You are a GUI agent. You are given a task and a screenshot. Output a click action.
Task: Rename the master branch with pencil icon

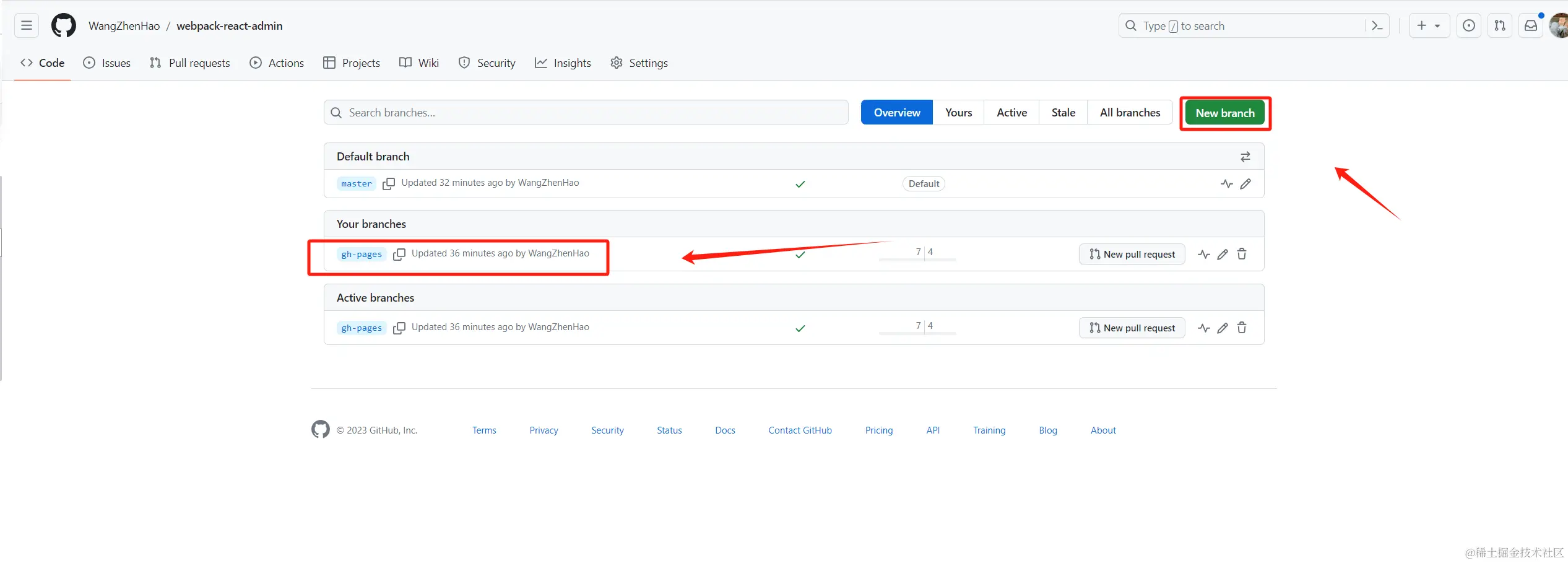click(1245, 184)
